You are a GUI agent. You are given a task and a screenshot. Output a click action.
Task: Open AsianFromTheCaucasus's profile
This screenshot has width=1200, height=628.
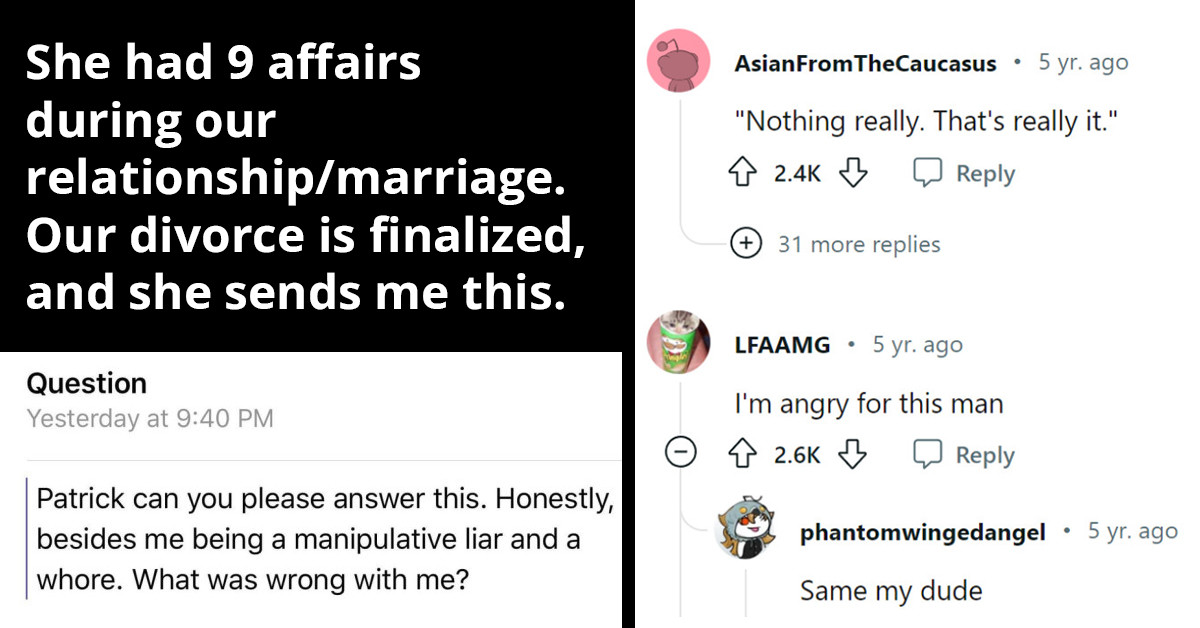(866, 62)
